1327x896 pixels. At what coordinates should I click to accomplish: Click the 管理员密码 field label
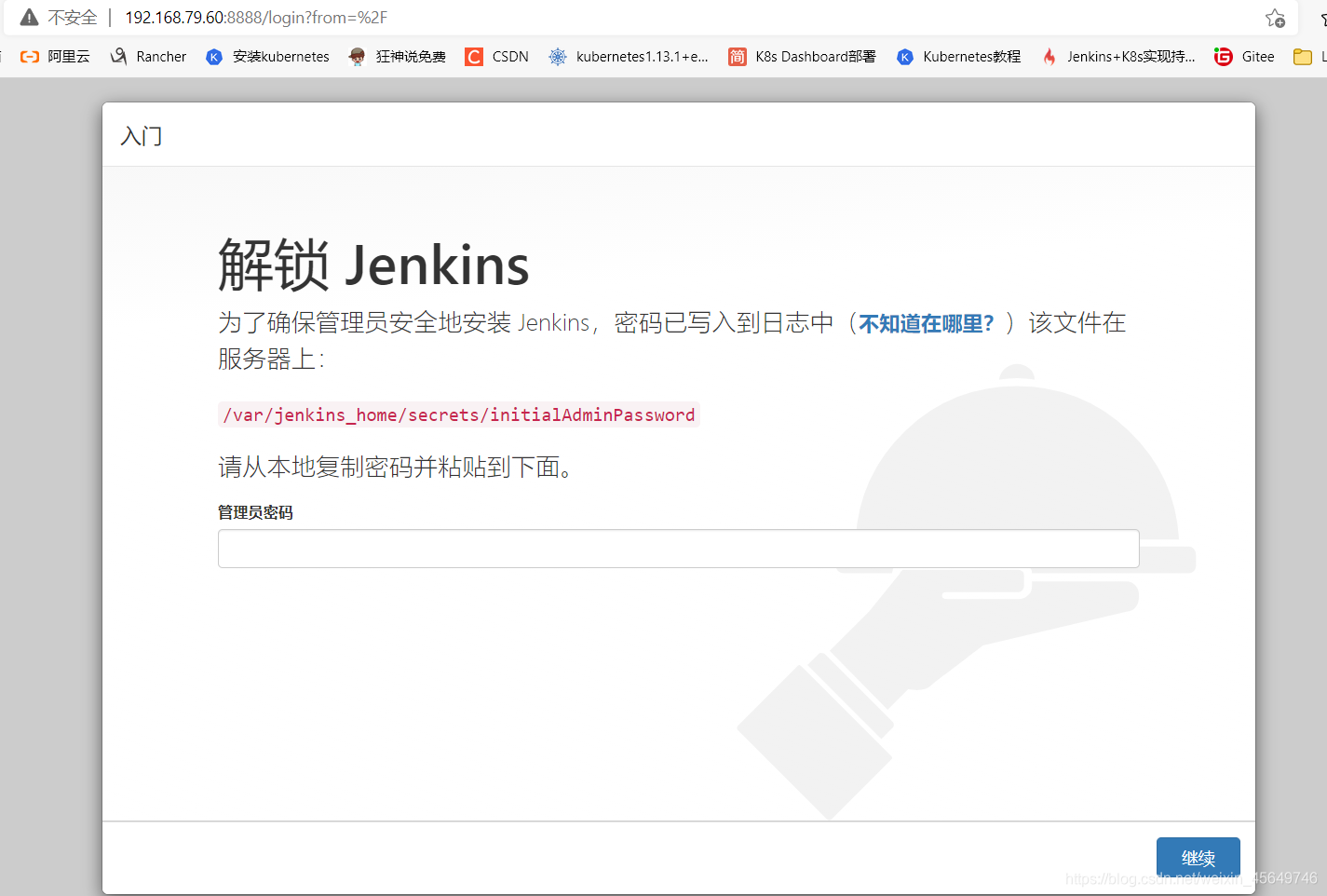tap(255, 512)
